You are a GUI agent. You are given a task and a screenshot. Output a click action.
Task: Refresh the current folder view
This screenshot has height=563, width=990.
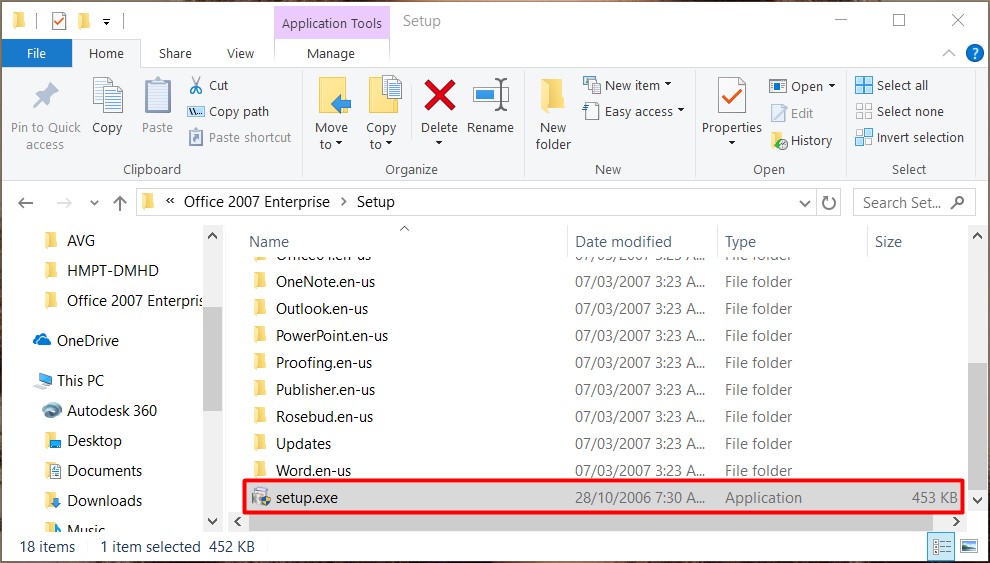pos(828,203)
